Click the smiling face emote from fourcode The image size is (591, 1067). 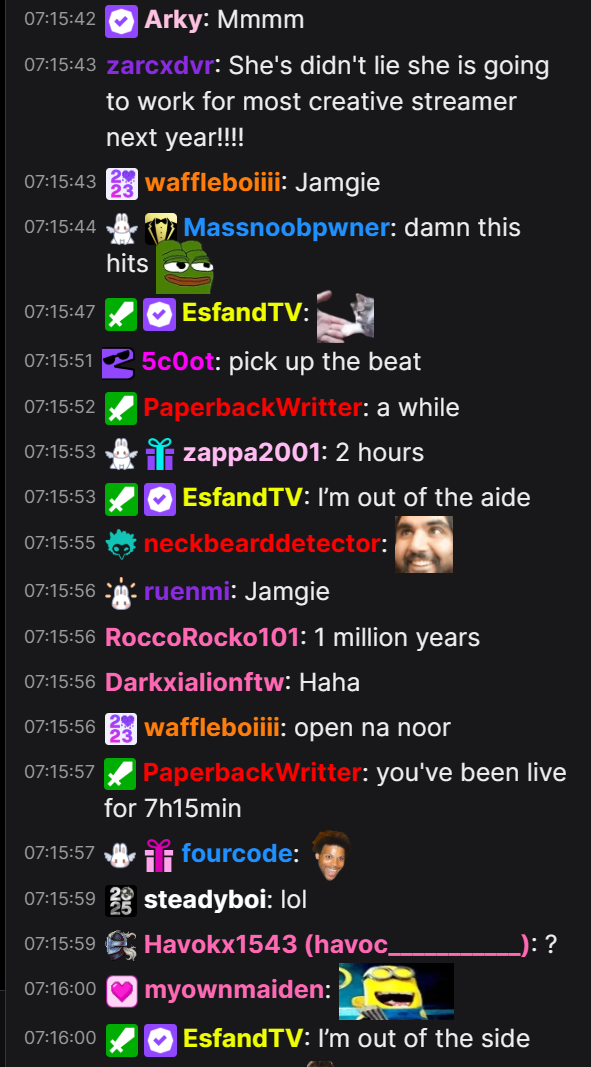click(x=331, y=855)
